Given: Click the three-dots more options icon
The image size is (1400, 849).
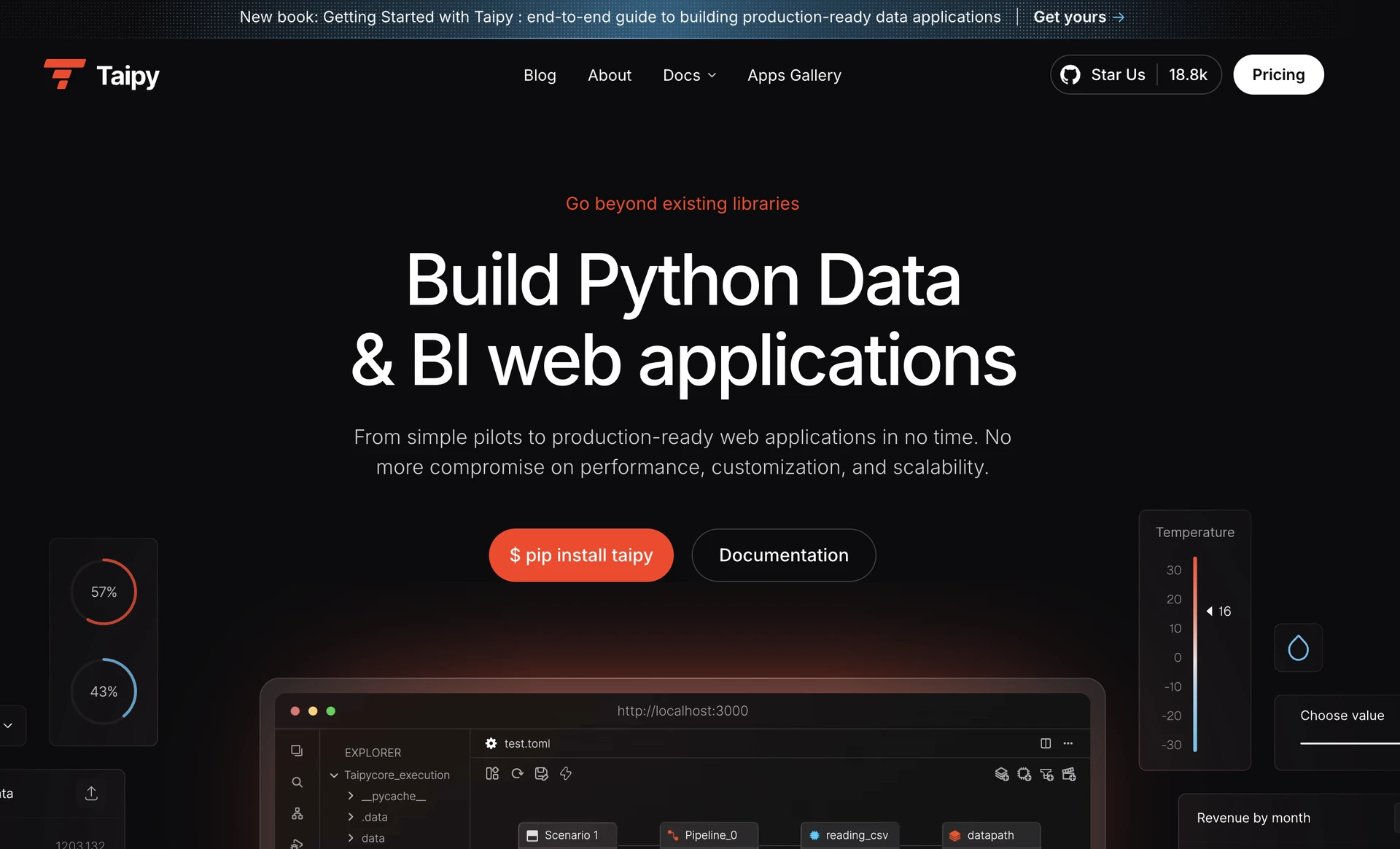Looking at the screenshot, I should 1068,743.
